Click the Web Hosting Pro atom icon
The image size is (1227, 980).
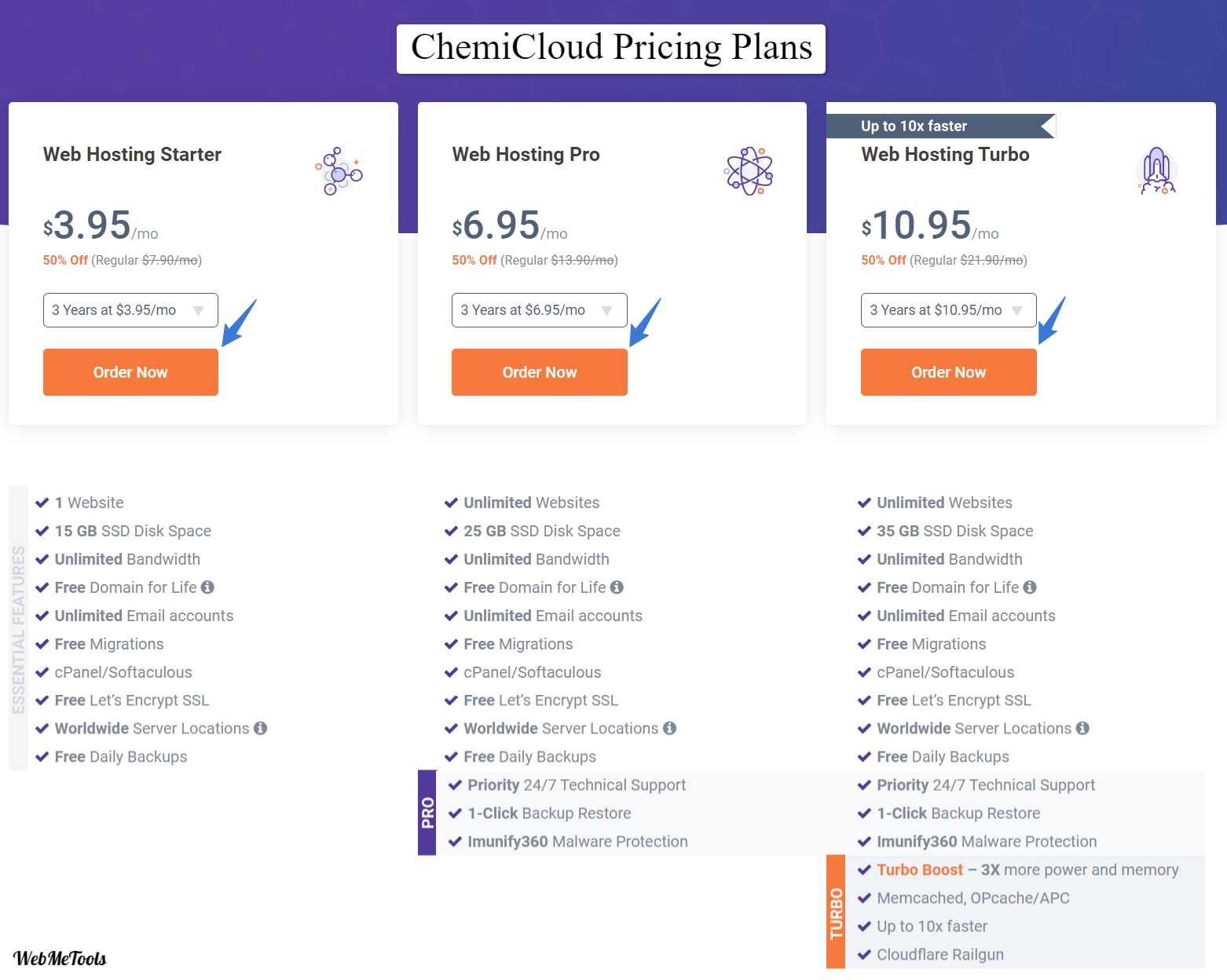click(749, 170)
